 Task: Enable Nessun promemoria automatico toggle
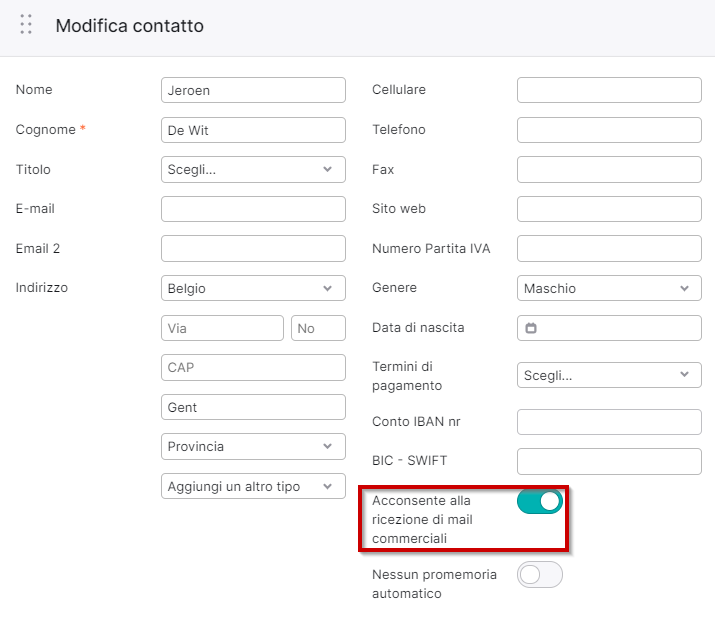point(540,574)
